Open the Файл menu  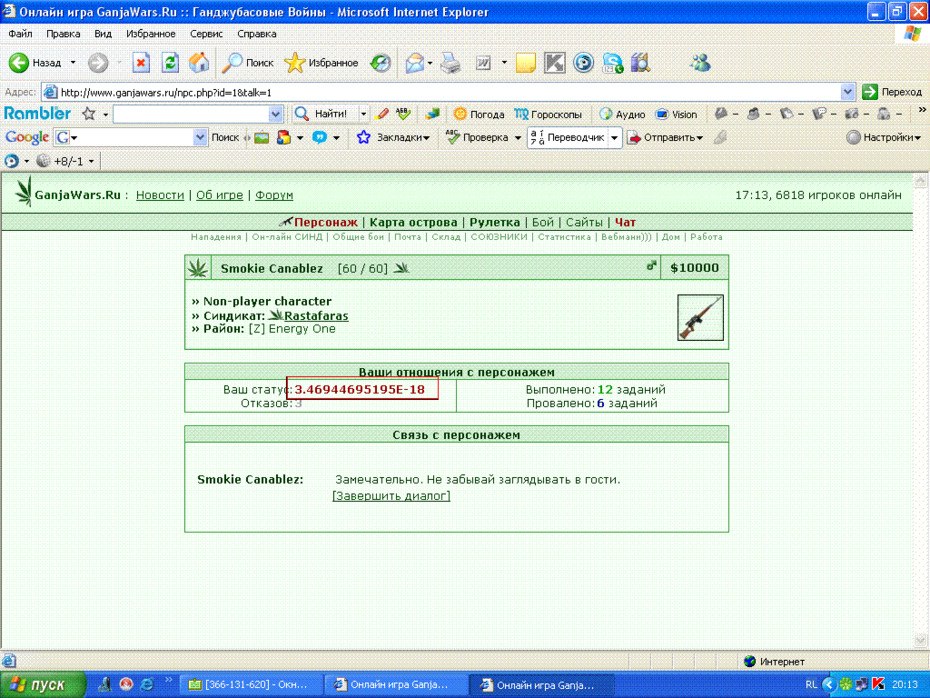(x=20, y=34)
